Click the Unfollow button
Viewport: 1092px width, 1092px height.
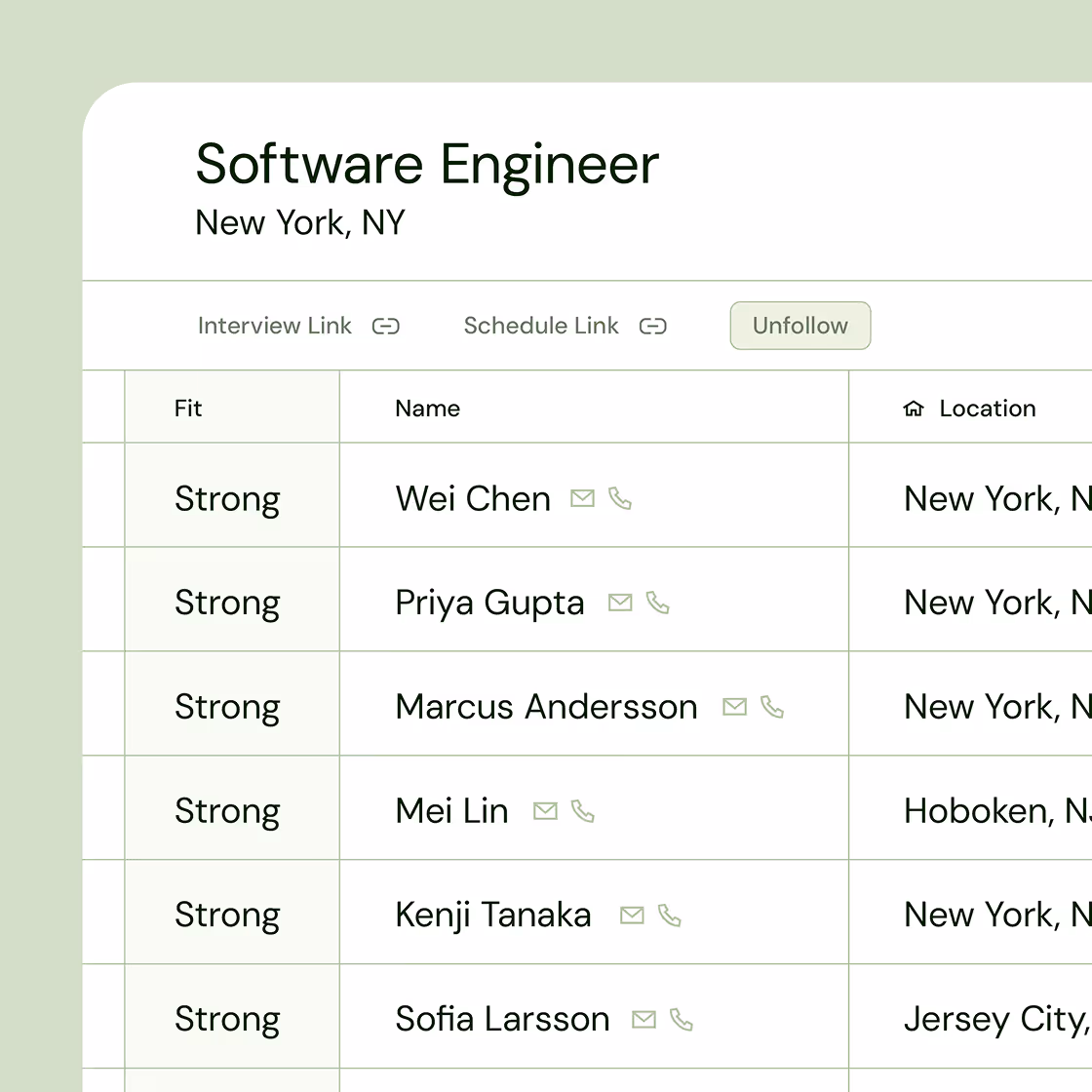pyautogui.click(x=799, y=326)
